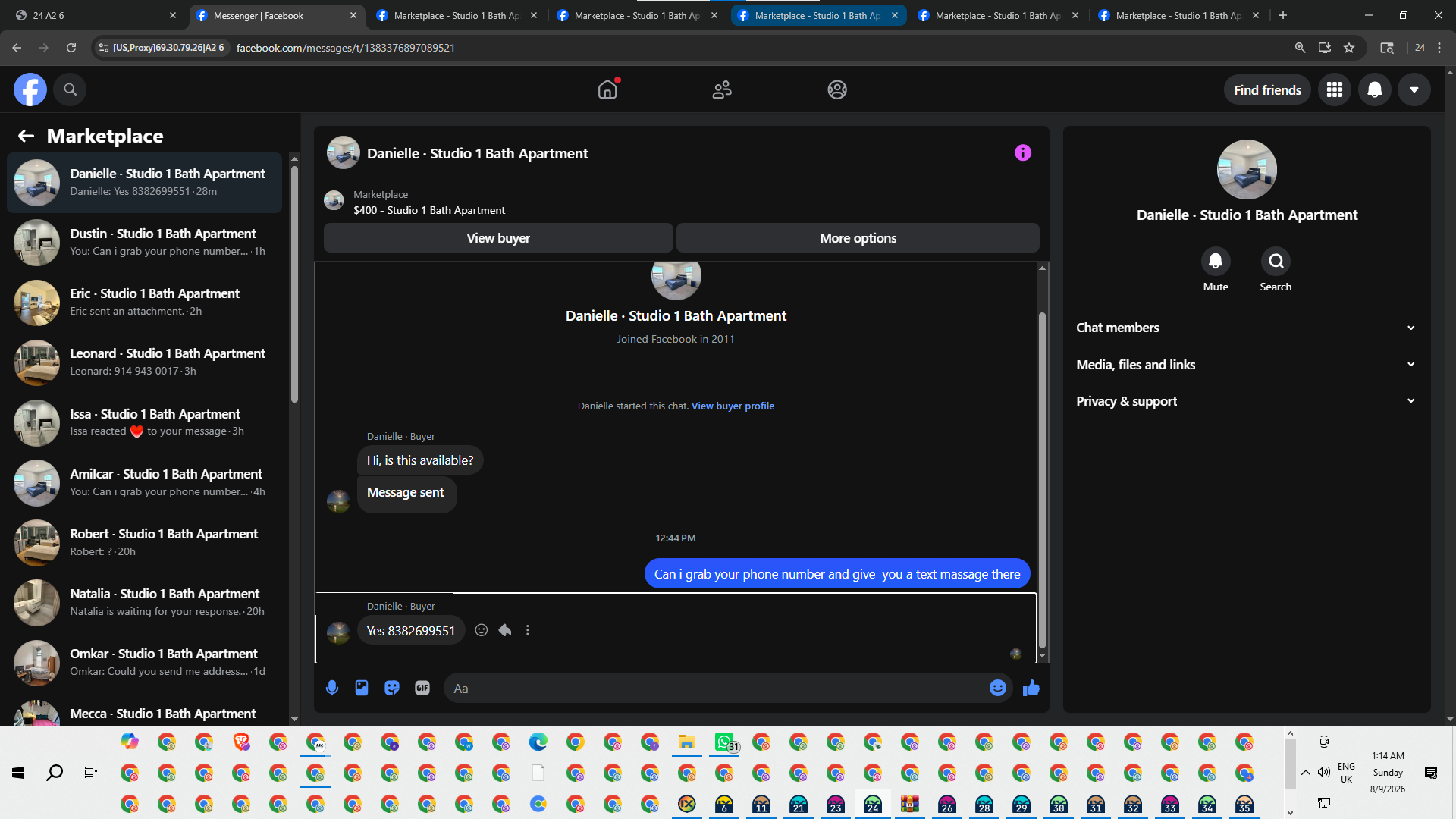
Task: Open the GIF picker
Action: [422, 688]
